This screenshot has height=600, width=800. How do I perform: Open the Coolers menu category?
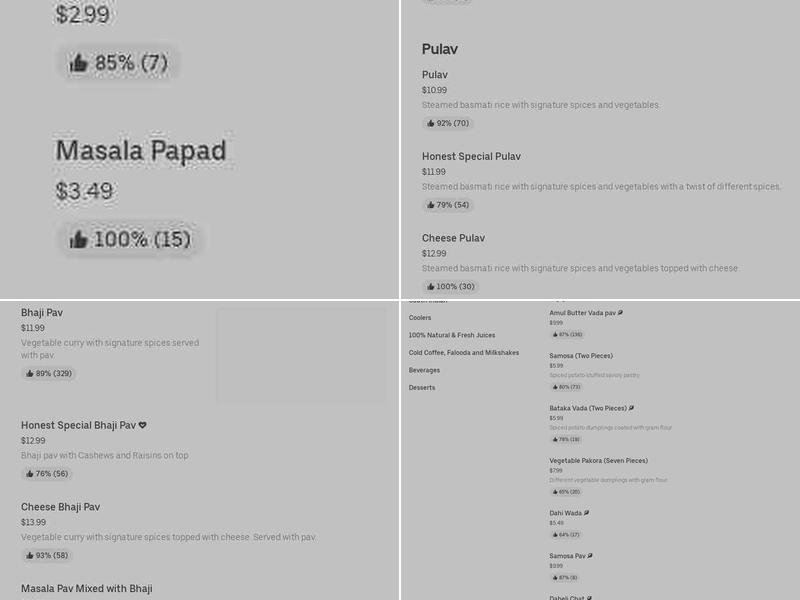(420, 318)
